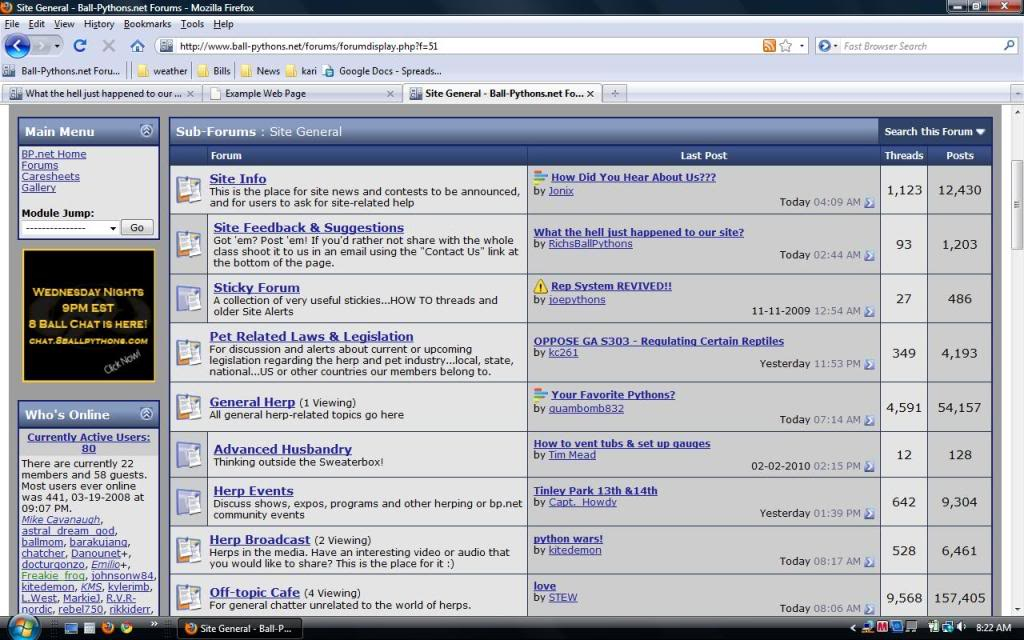Reload the page with the refresh icon

click(x=80, y=46)
